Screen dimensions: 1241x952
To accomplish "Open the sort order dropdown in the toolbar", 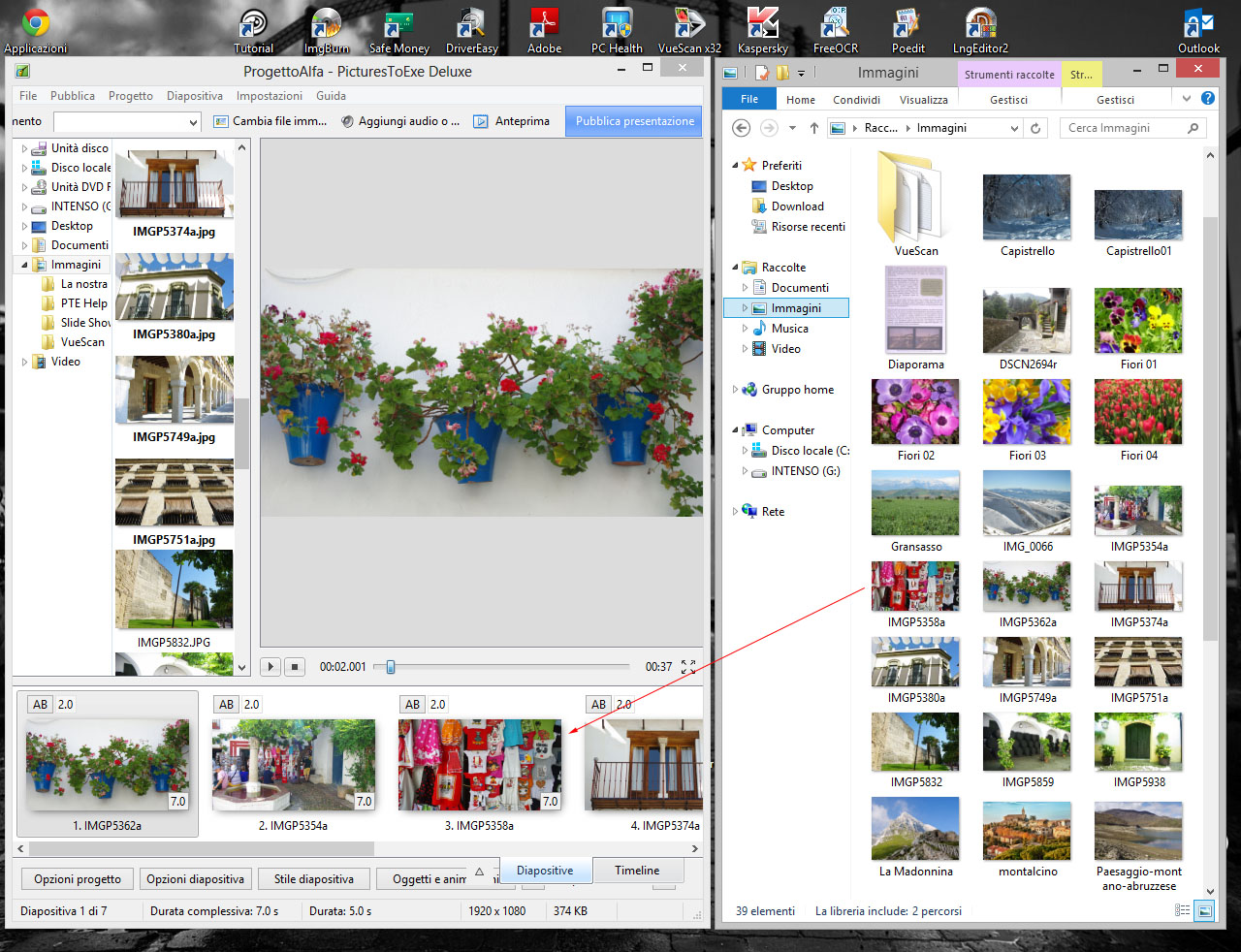I will point(193,122).
